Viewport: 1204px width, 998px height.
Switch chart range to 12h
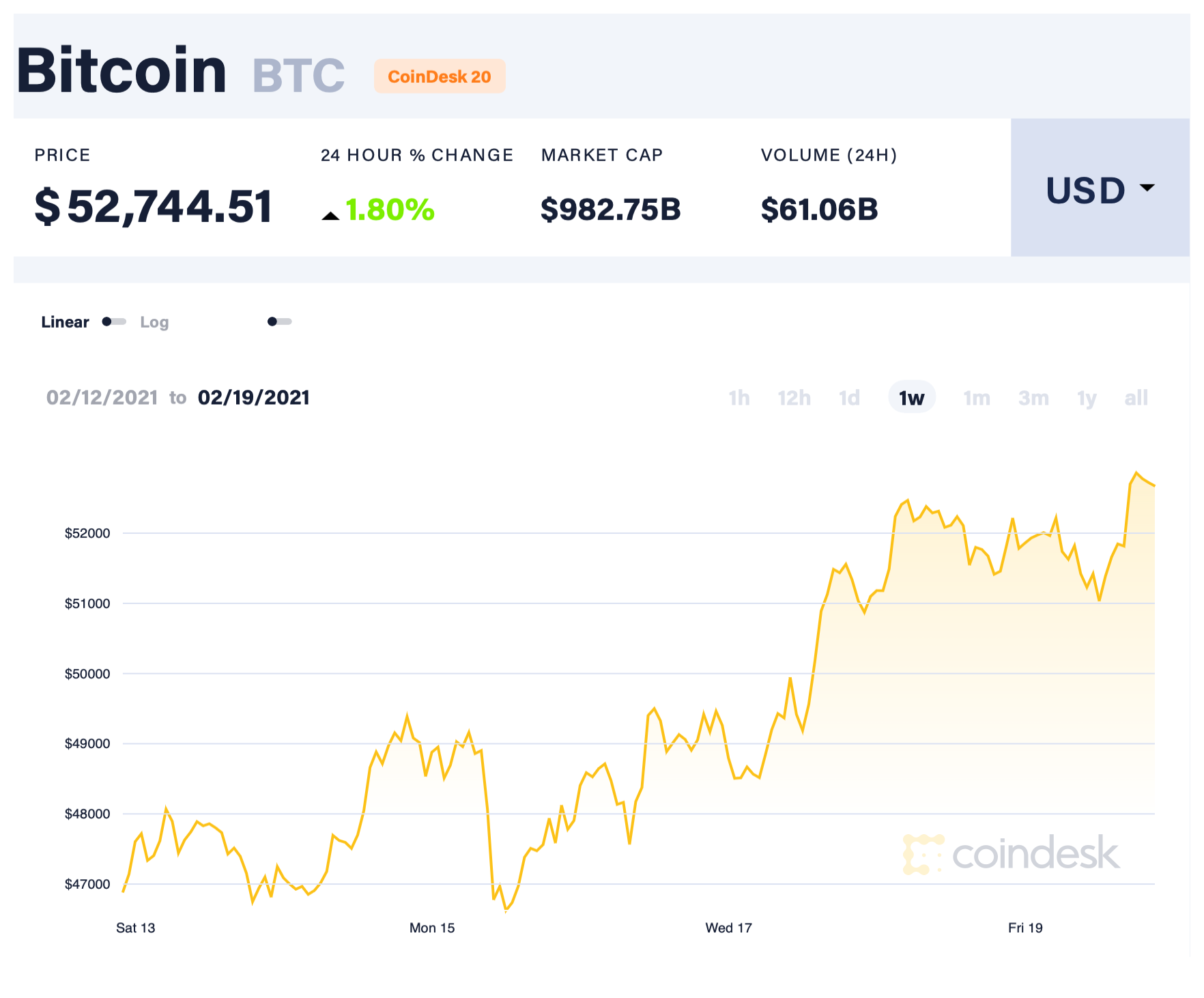pos(794,397)
